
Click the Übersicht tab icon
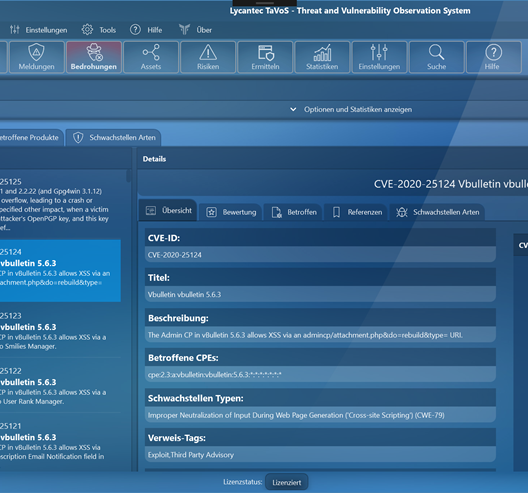pyautogui.click(x=151, y=211)
